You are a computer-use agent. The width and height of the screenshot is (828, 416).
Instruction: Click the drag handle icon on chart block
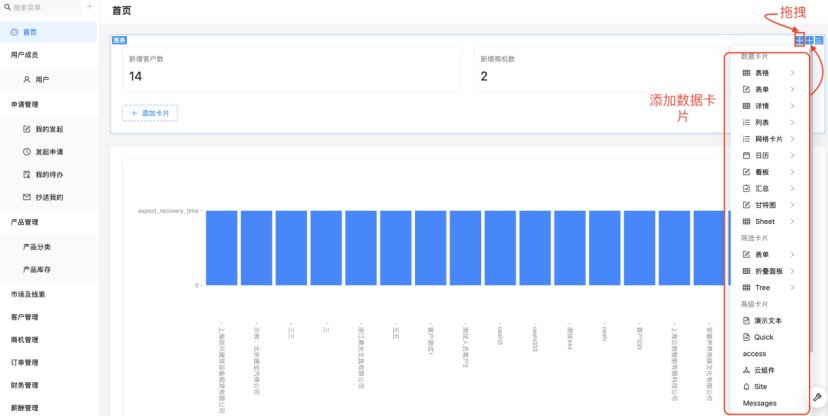point(799,40)
